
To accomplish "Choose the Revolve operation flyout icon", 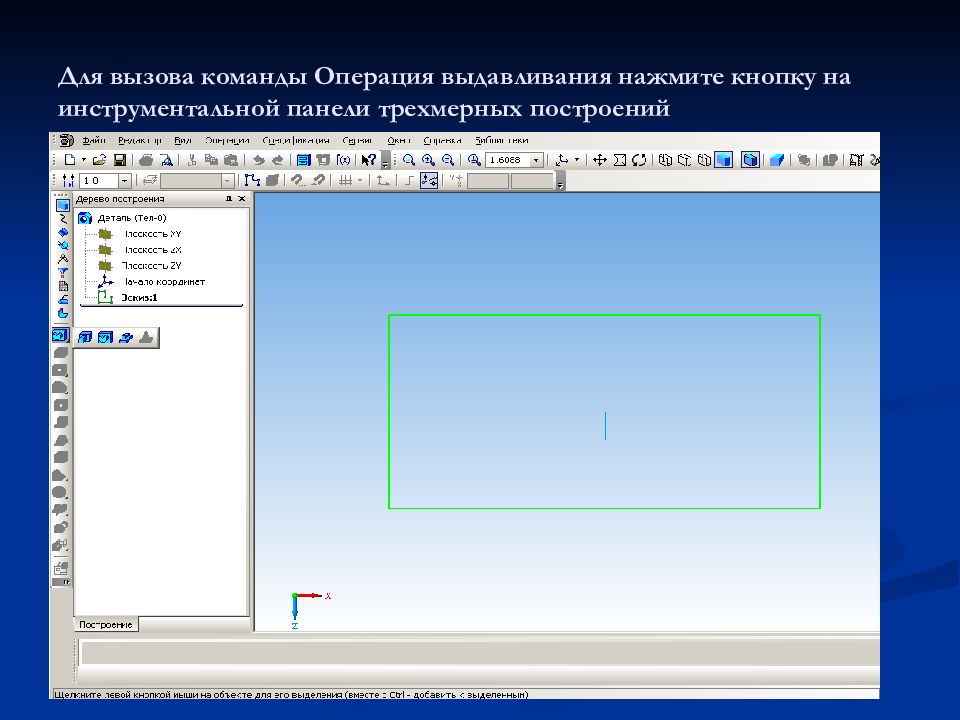I will 105,337.
